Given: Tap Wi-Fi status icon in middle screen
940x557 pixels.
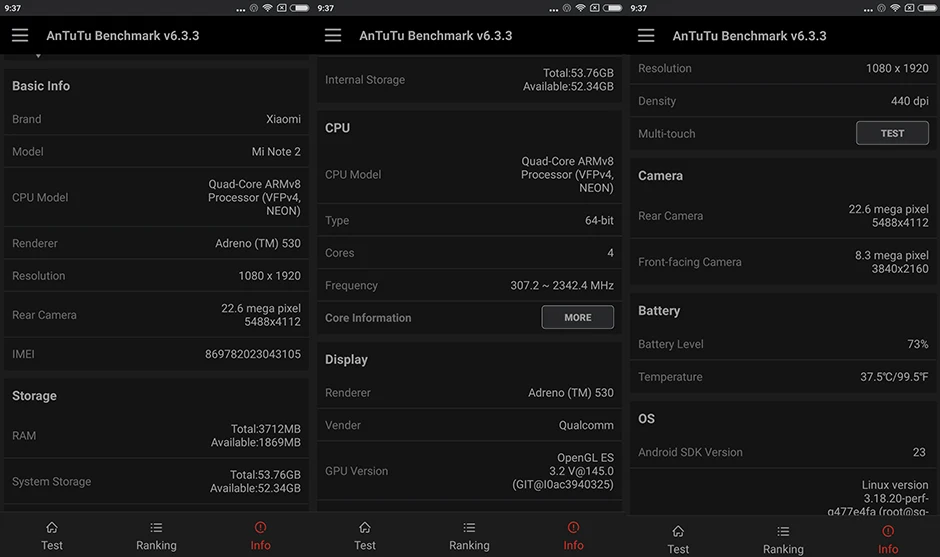Looking at the screenshot, I should 580,8.
